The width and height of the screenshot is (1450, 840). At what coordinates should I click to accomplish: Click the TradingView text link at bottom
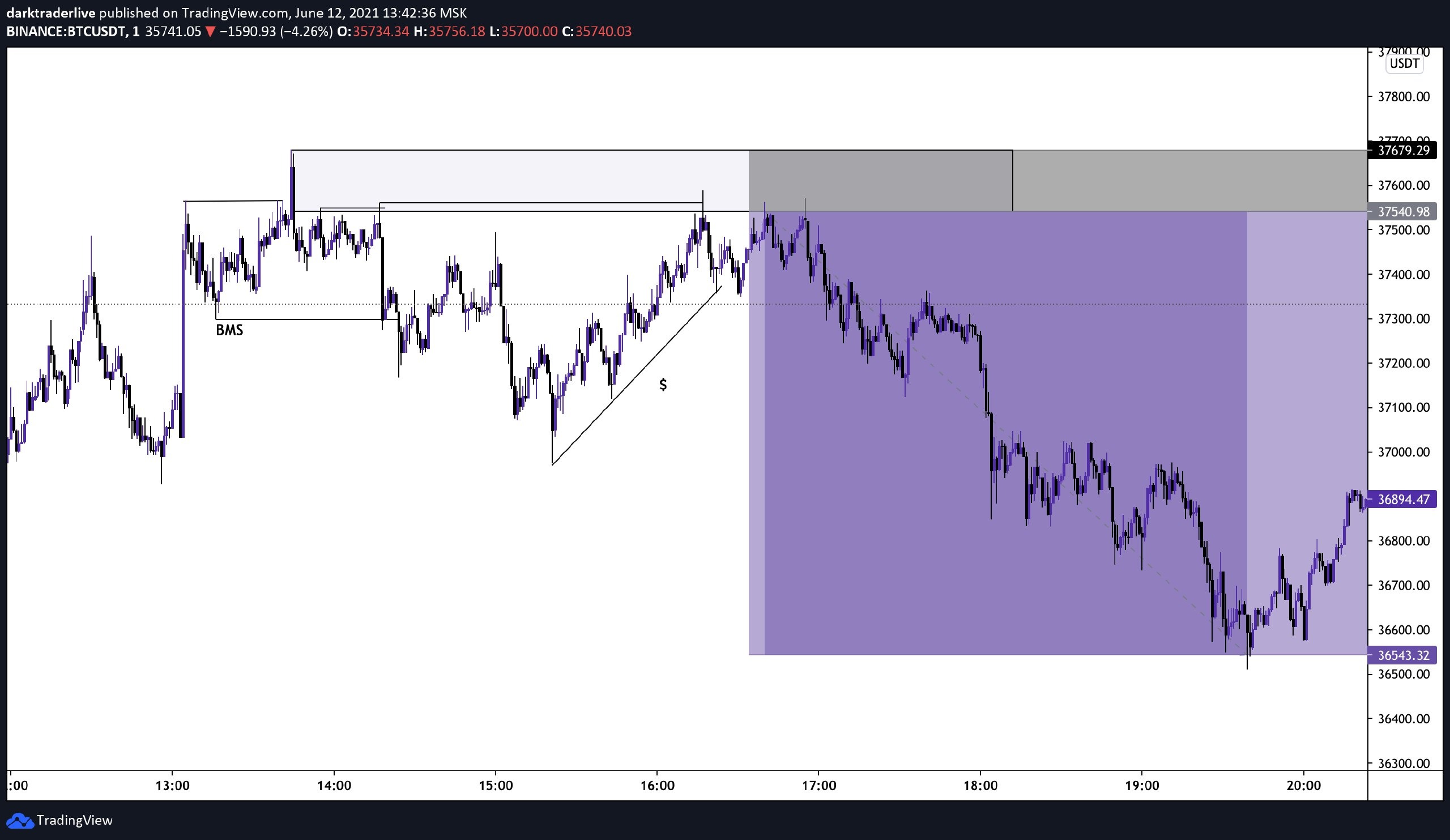click(x=74, y=820)
